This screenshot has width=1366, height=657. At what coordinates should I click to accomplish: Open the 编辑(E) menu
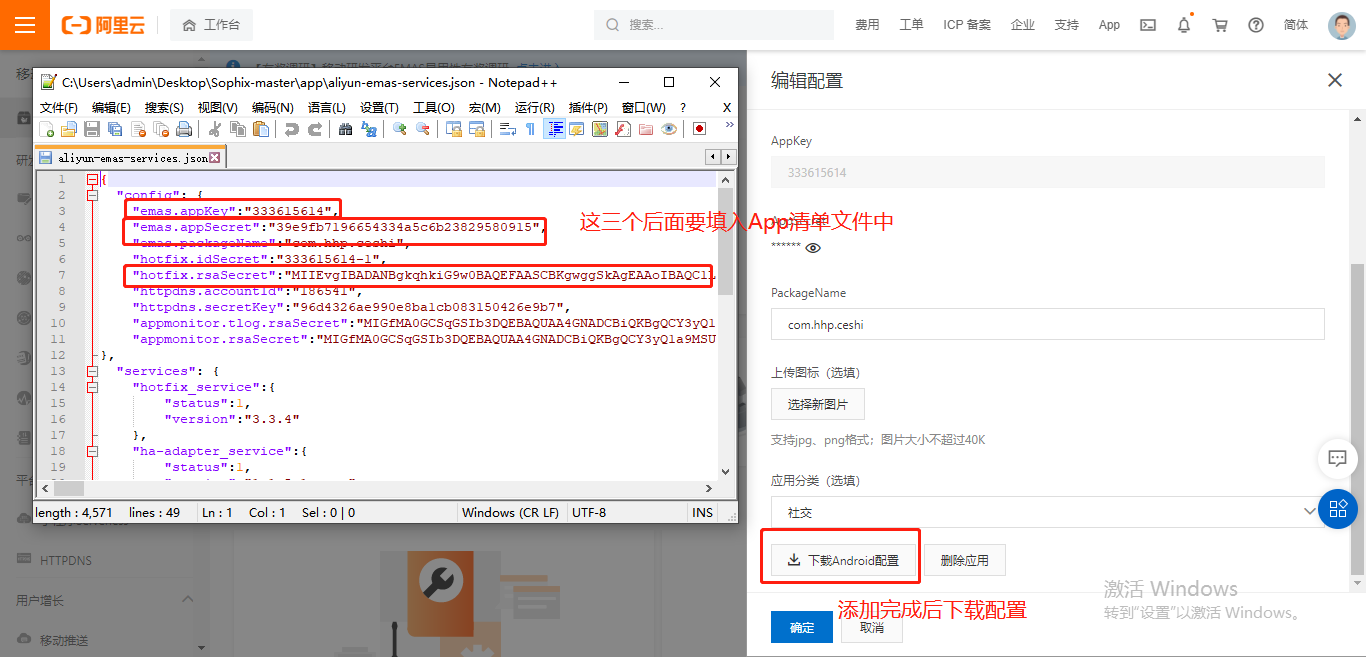coord(111,107)
